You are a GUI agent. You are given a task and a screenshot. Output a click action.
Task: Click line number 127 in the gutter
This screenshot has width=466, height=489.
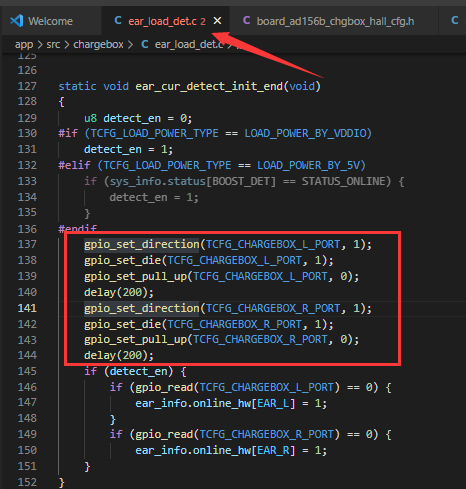click(27, 86)
